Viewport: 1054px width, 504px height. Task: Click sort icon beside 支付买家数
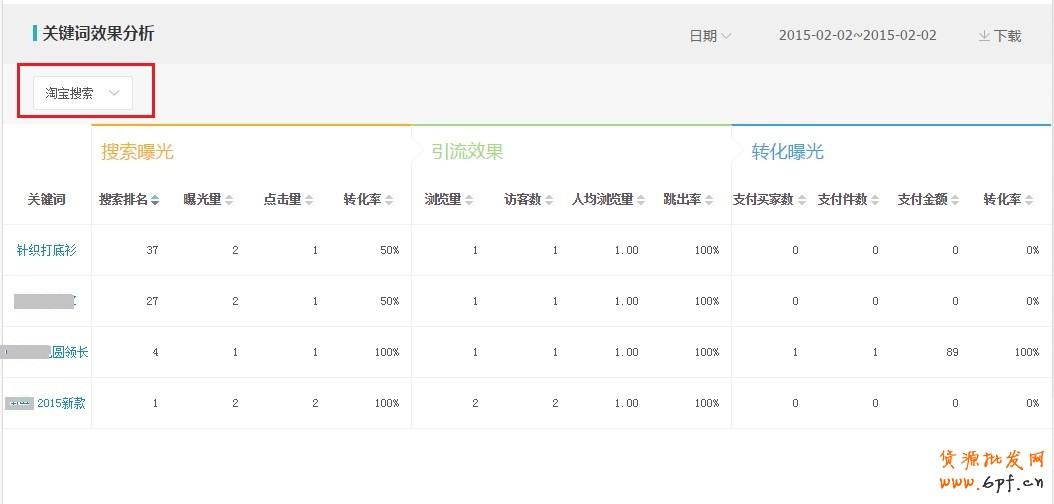801,200
